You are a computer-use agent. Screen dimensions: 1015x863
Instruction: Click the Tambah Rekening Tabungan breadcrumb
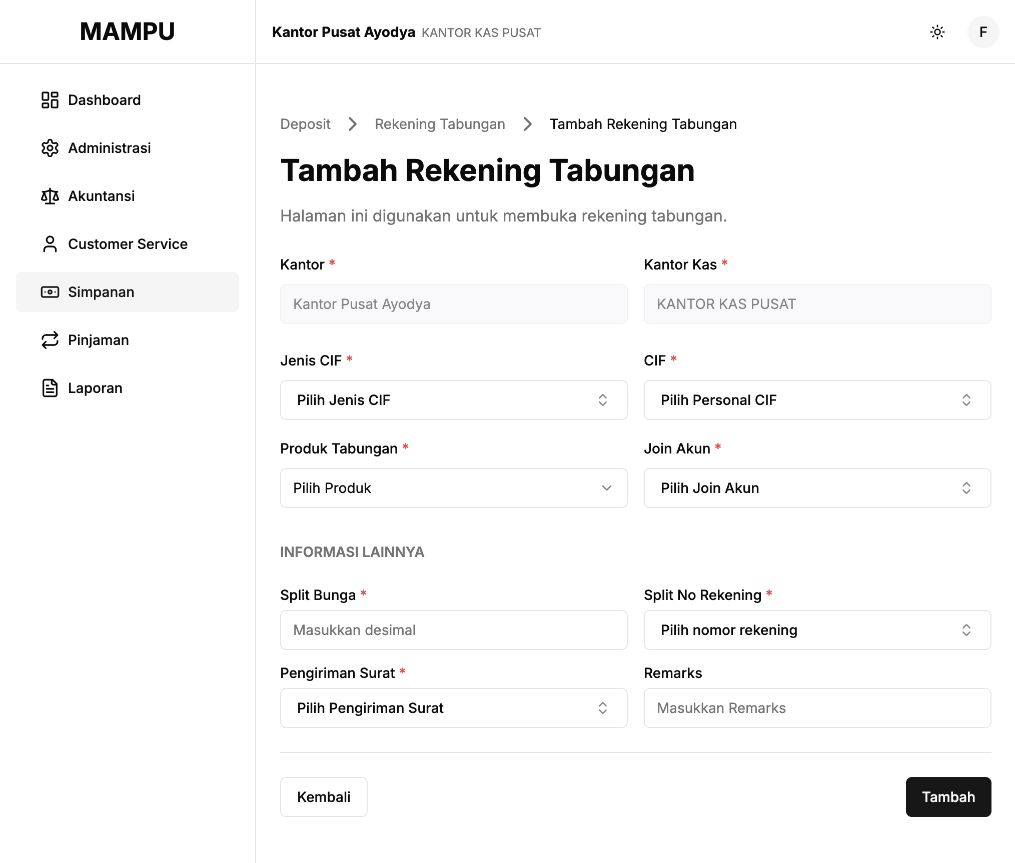coord(643,124)
